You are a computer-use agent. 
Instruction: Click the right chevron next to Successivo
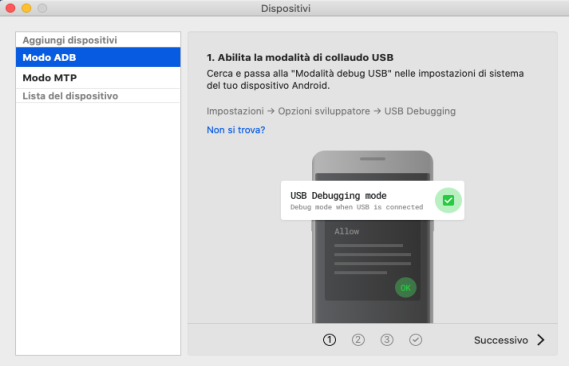pos(541,340)
